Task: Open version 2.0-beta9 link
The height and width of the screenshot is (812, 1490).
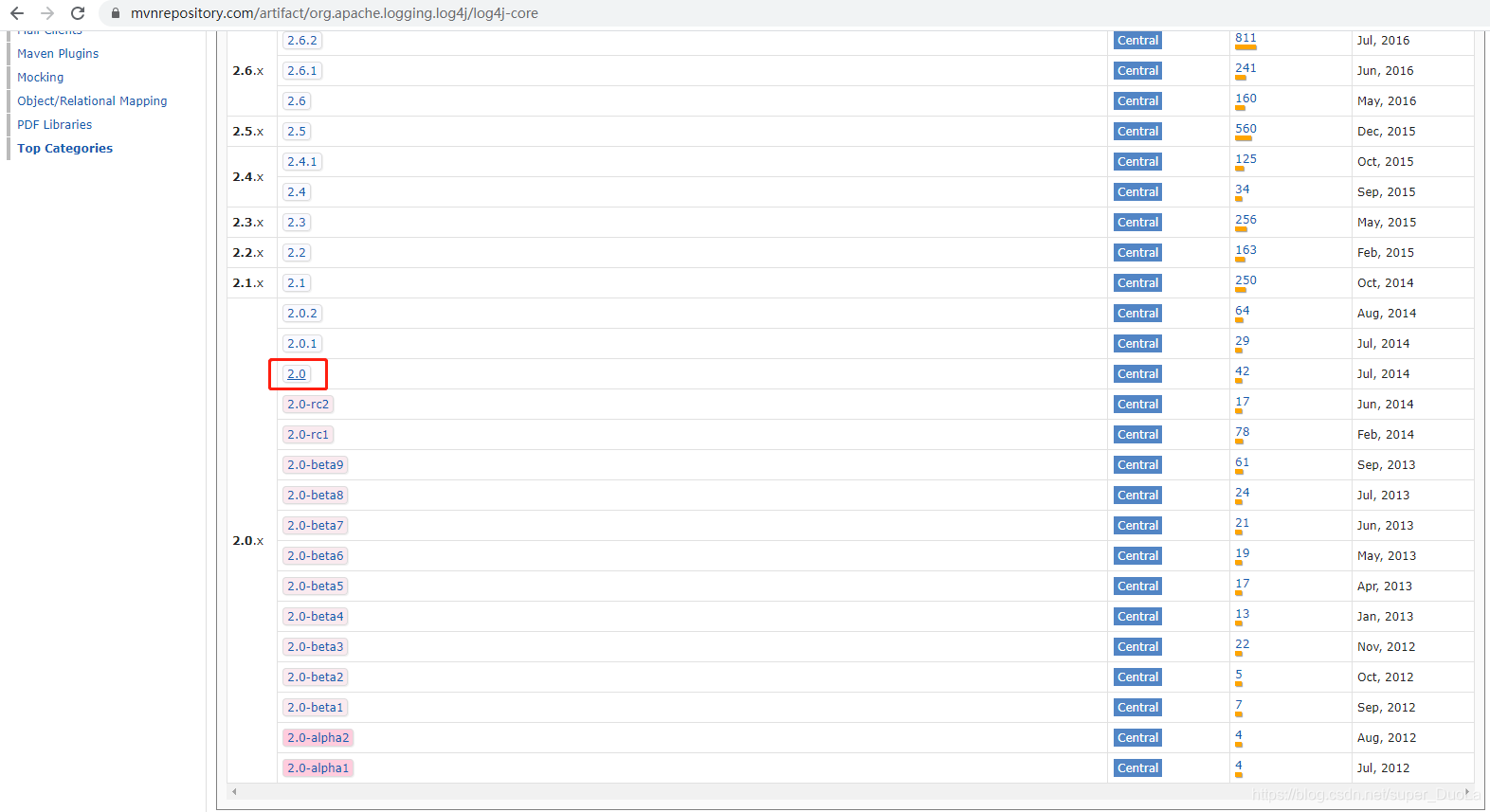Action: (316, 465)
